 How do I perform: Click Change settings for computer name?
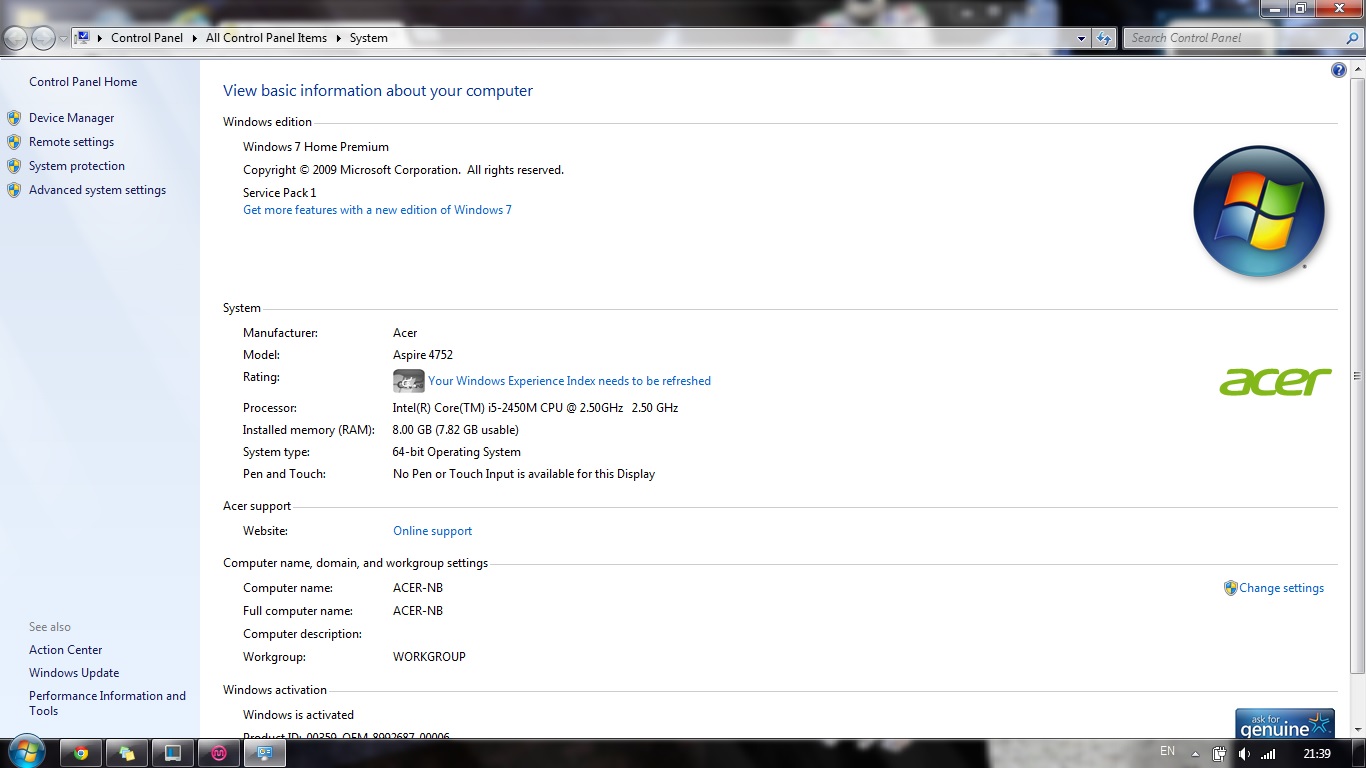(x=1282, y=588)
